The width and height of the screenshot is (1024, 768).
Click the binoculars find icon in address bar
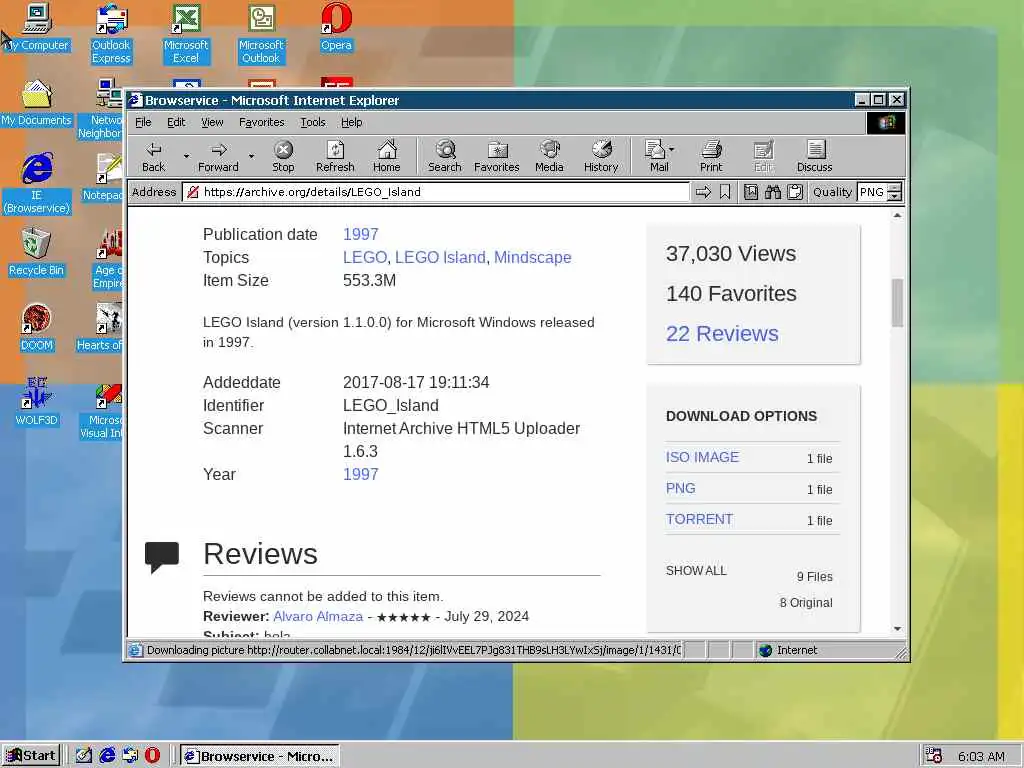[x=773, y=192]
